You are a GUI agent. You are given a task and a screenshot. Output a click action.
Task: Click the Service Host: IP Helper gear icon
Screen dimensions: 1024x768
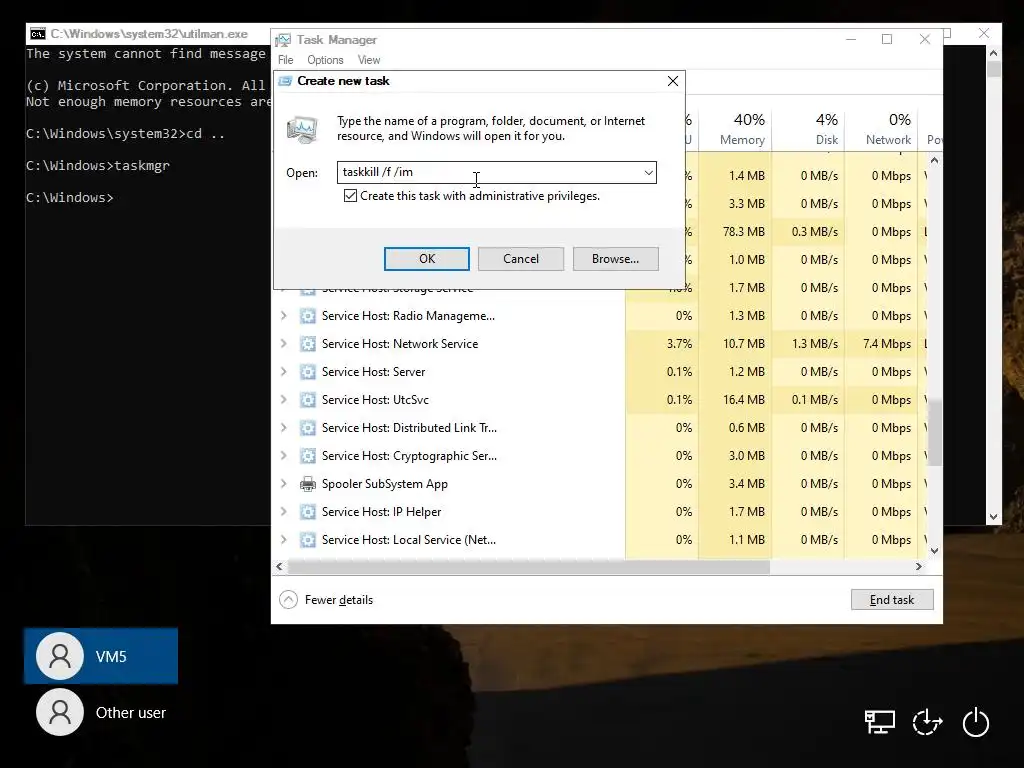pyautogui.click(x=308, y=512)
